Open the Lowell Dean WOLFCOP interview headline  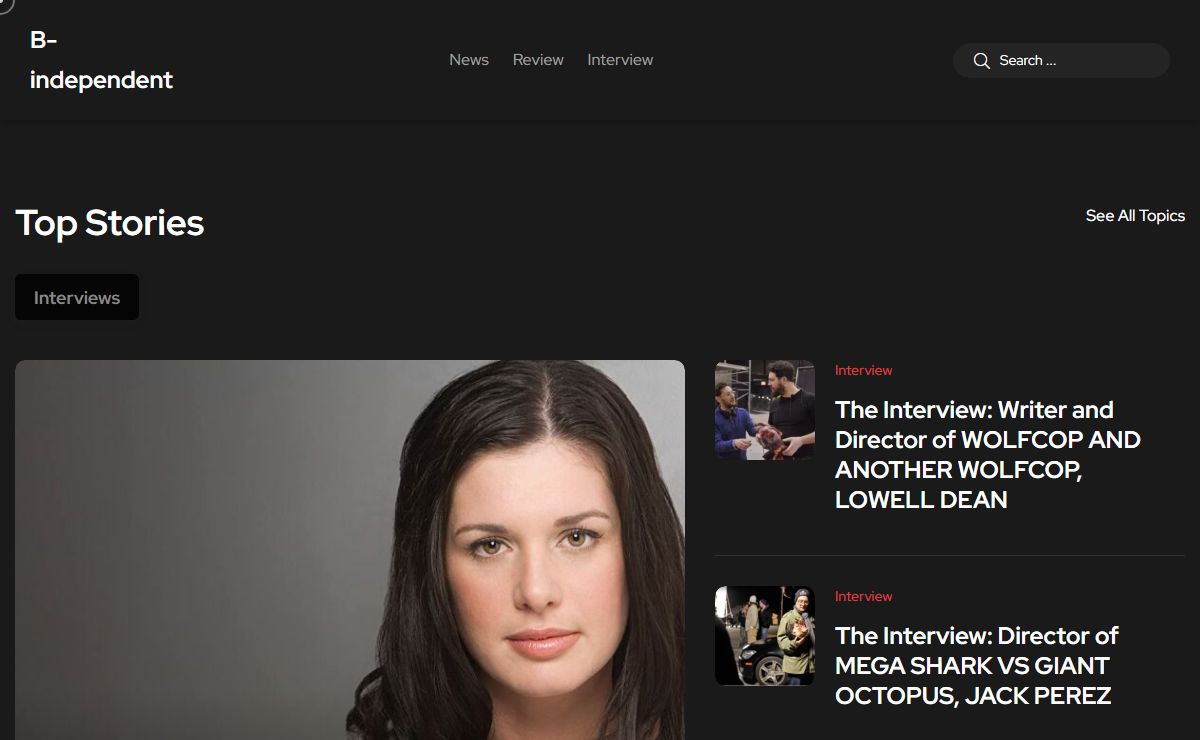click(x=987, y=455)
